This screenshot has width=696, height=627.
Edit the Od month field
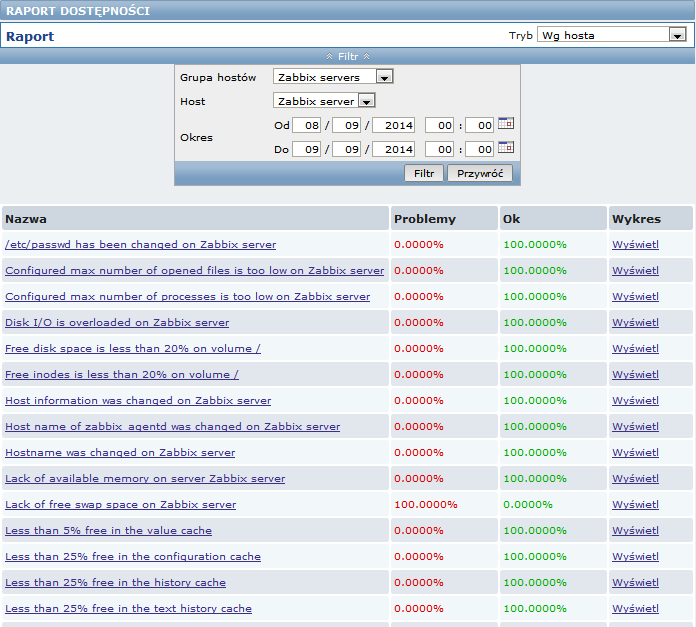(x=346, y=126)
